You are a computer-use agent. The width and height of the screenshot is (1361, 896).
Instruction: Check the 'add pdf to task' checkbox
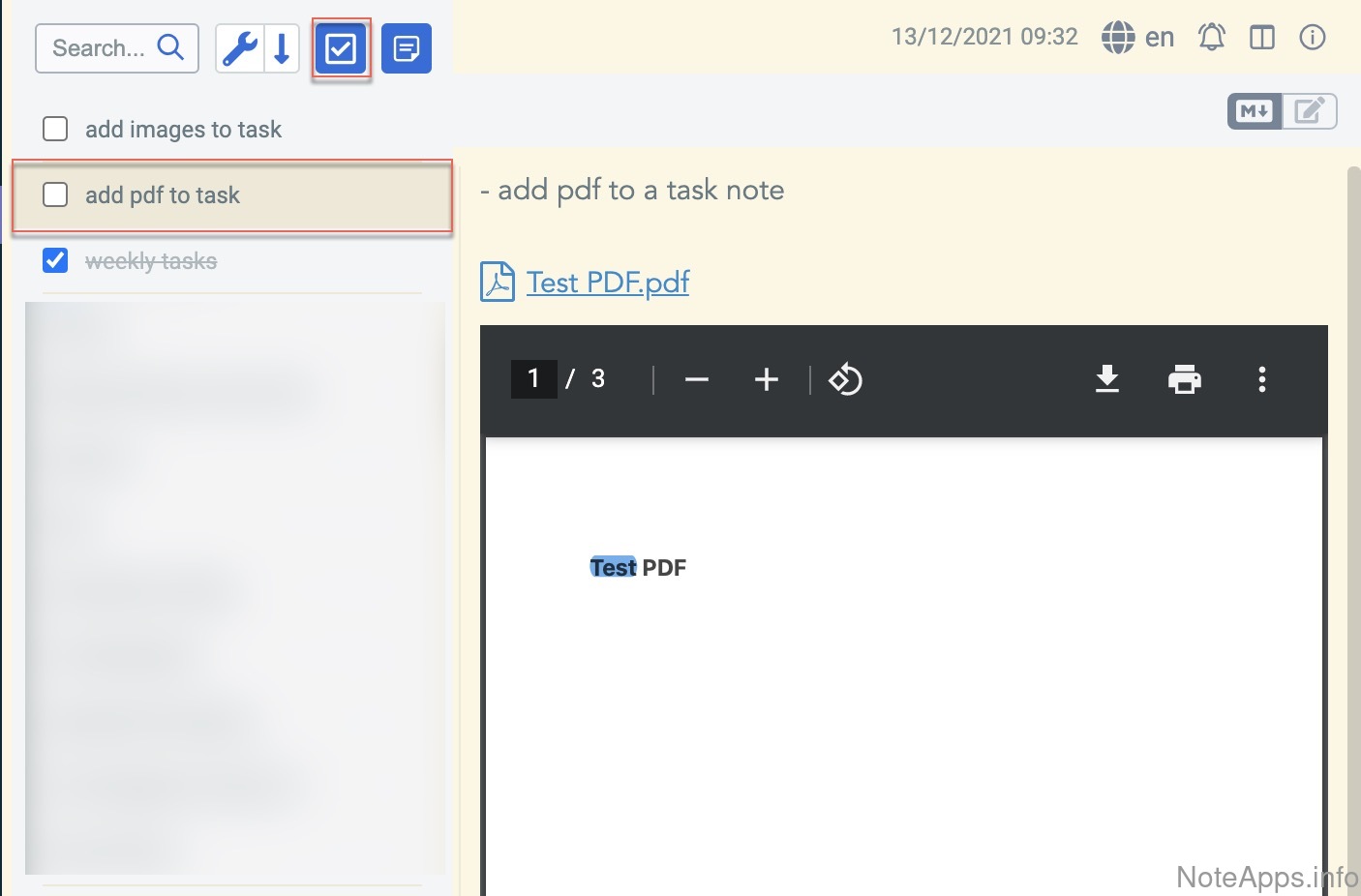(x=55, y=194)
